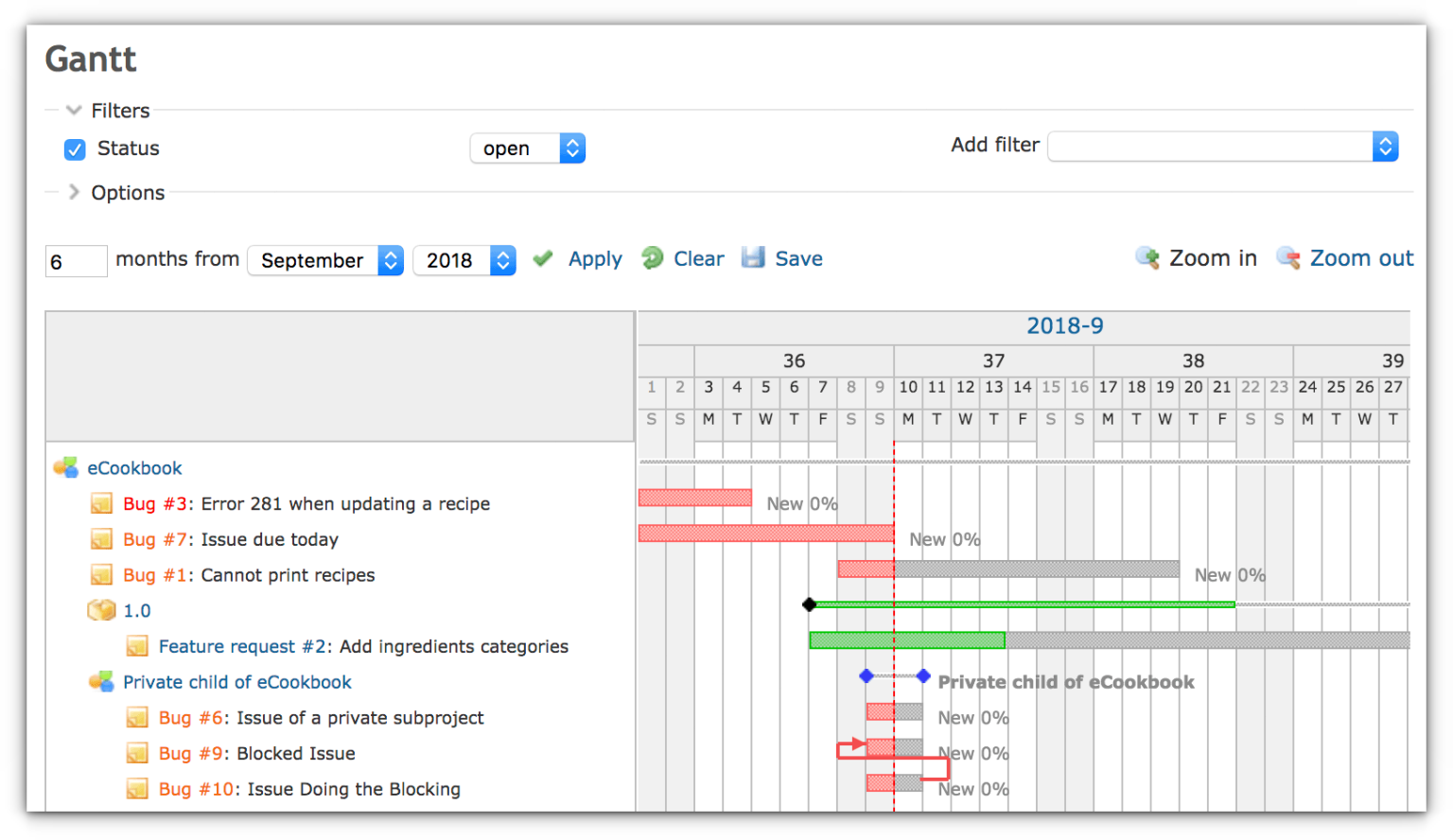This screenshot has height=840, width=1453.
Task: Select the Zoom in magnifier icon
Action: [x=1147, y=257]
